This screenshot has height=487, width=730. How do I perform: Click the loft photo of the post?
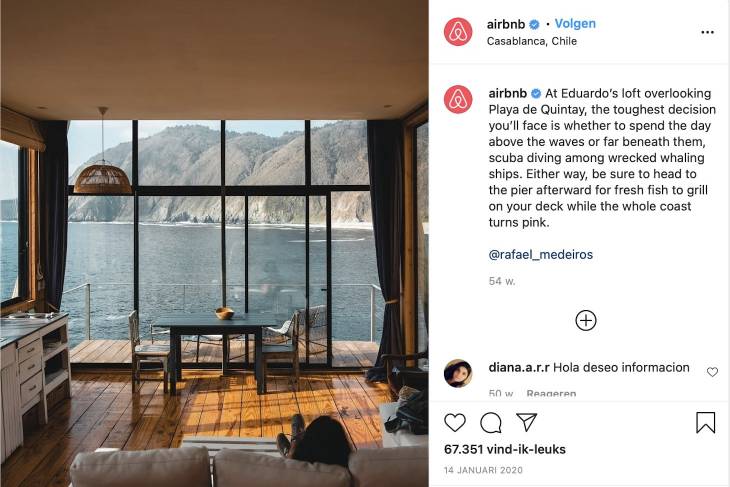[x=214, y=244]
